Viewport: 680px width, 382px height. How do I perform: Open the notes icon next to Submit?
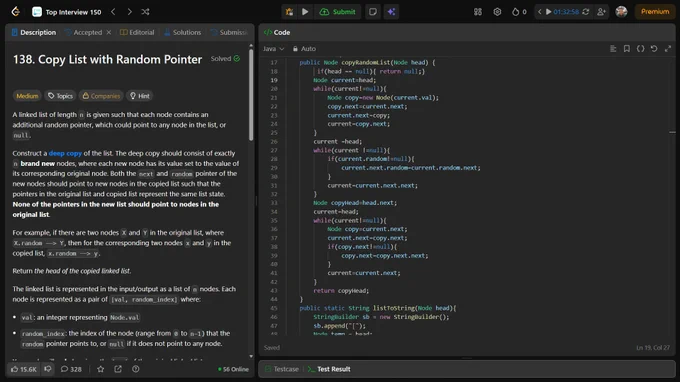[x=373, y=12]
